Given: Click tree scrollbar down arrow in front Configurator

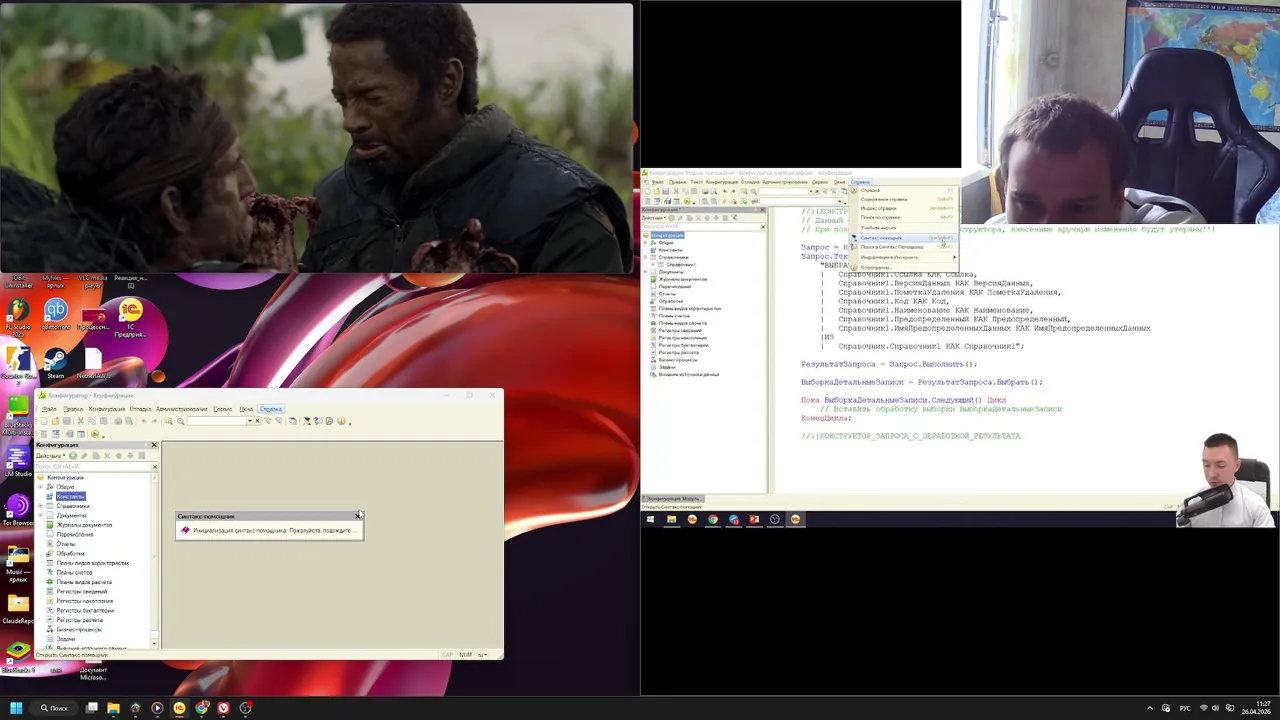Looking at the screenshot, I should tap(154, 643).
